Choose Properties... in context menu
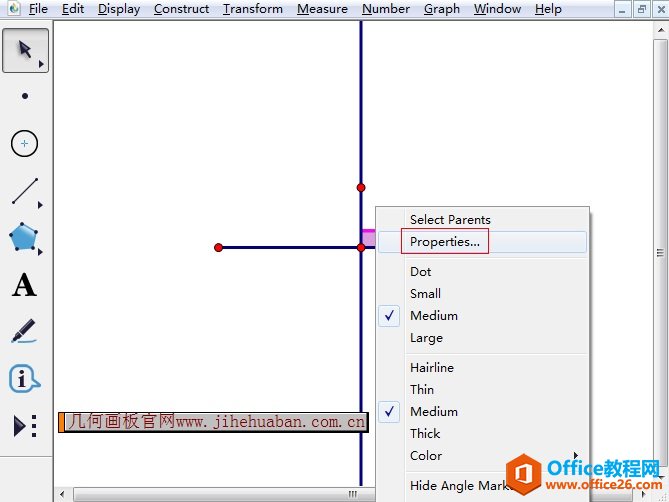This screenshot has height=502, width=669. pyautogui.click(x=483, y=242)
